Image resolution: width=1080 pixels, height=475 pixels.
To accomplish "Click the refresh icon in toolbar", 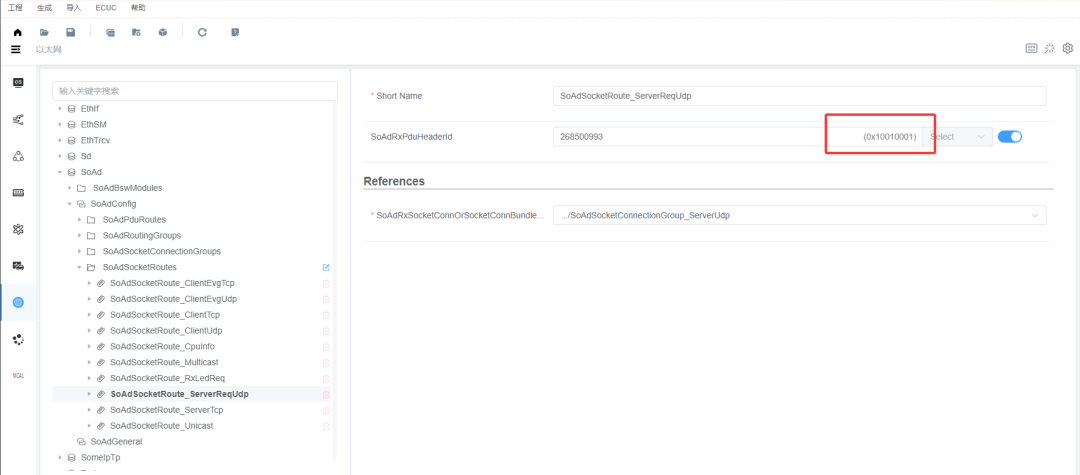I will 202,32.
